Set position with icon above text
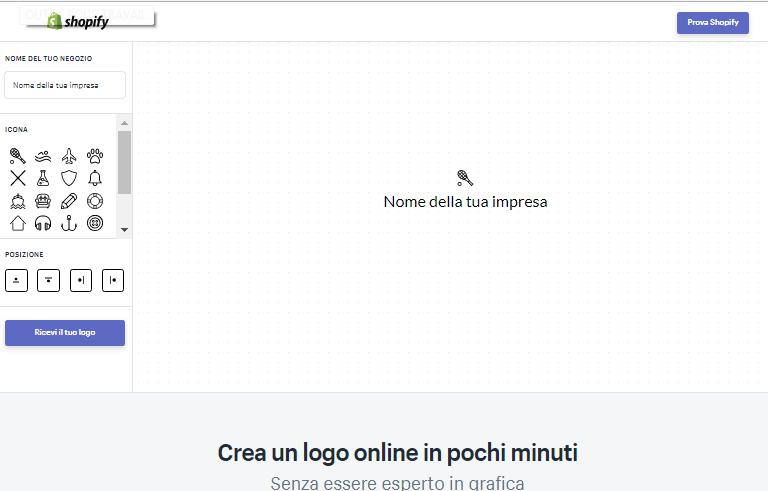Screen dimensions: 768x491 (16, 281)
